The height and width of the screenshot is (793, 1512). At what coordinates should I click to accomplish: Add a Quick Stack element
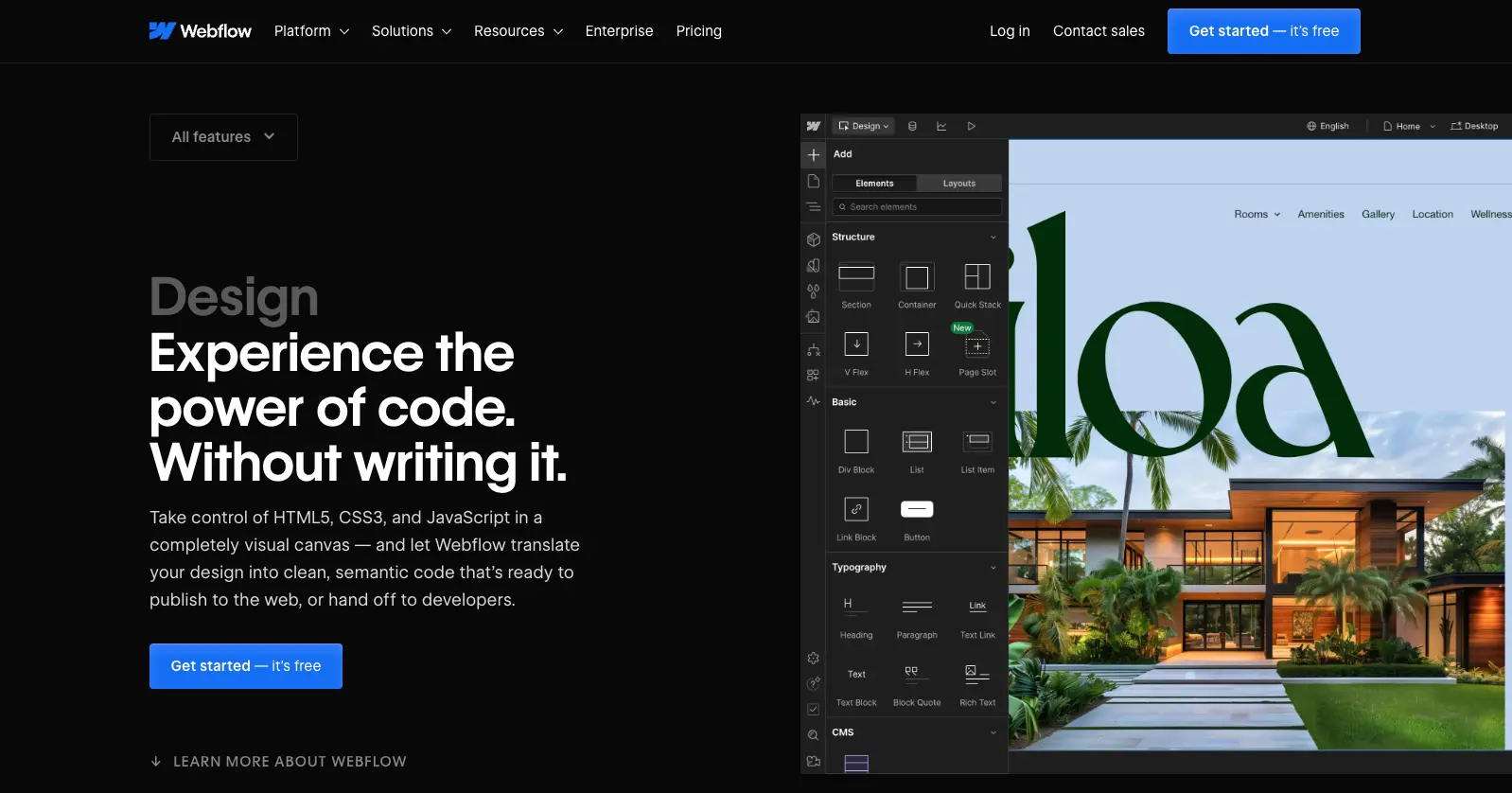pos(977,285)
